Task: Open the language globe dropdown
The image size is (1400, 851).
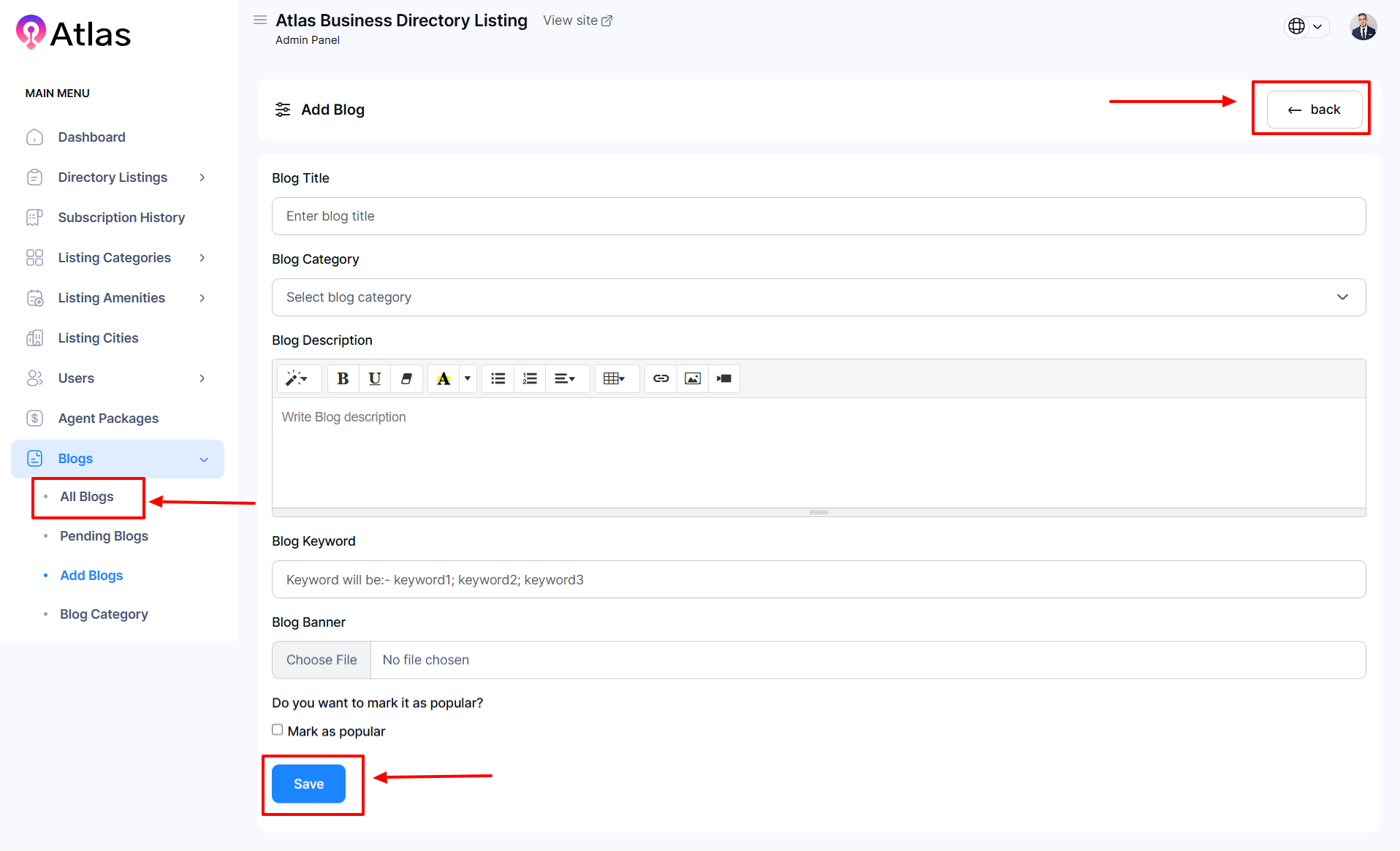Action: pyautogui.click(x=1305, y=26)
